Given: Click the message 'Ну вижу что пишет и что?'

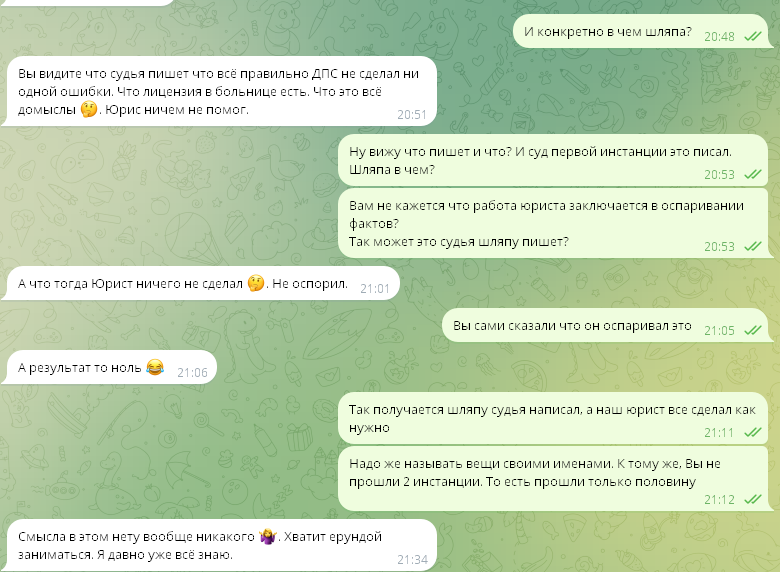Looking at the screenshot, I should (x=553, y=160).
